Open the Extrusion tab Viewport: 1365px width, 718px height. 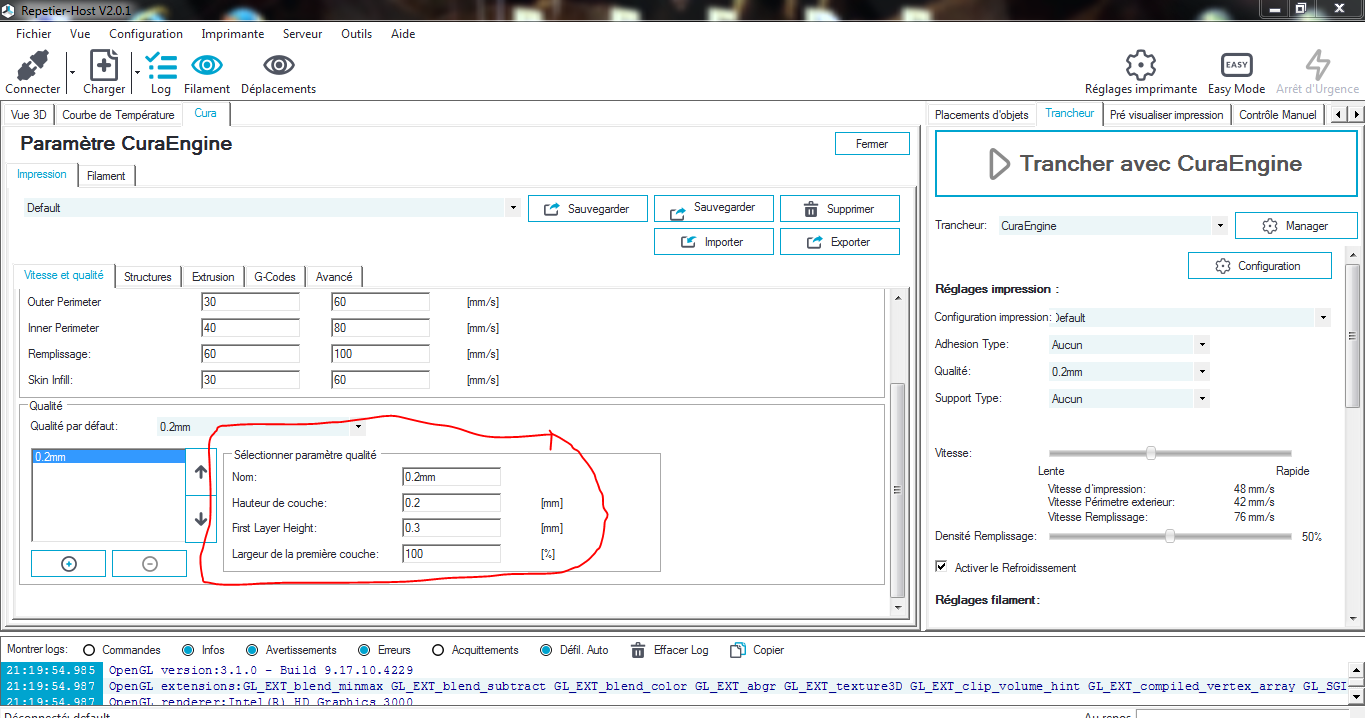(213, 277)
